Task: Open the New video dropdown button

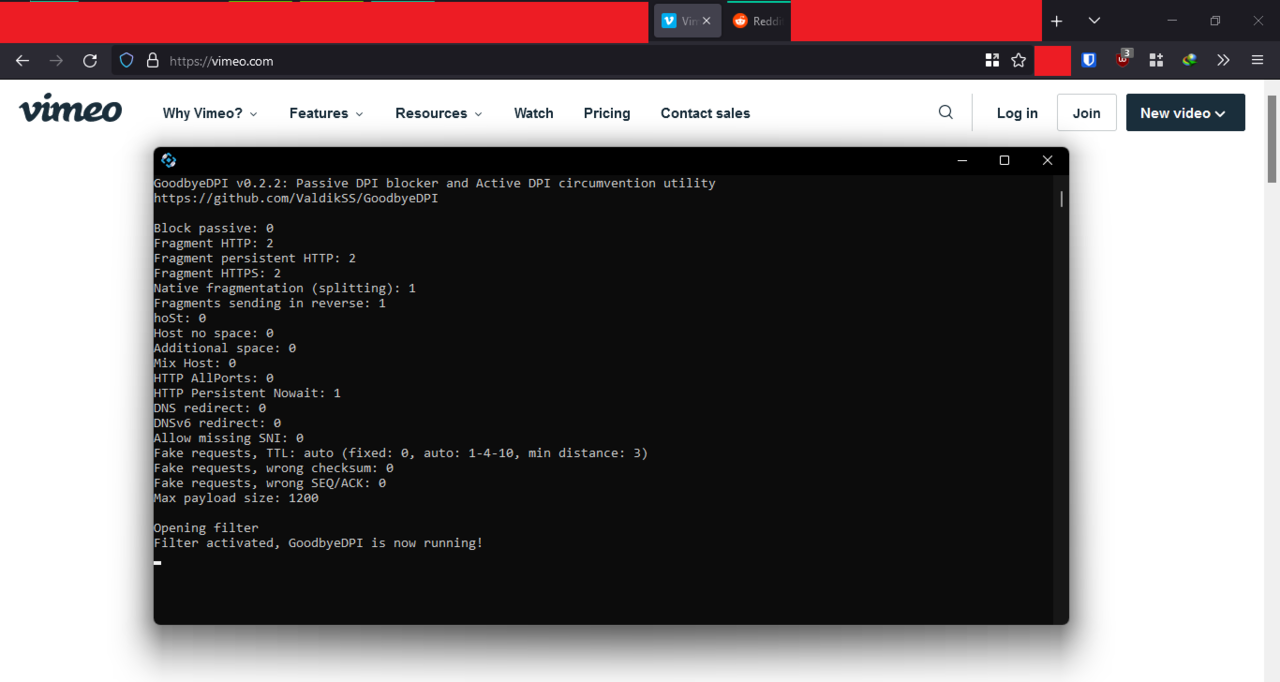Action: click(x=1185, y=113)
